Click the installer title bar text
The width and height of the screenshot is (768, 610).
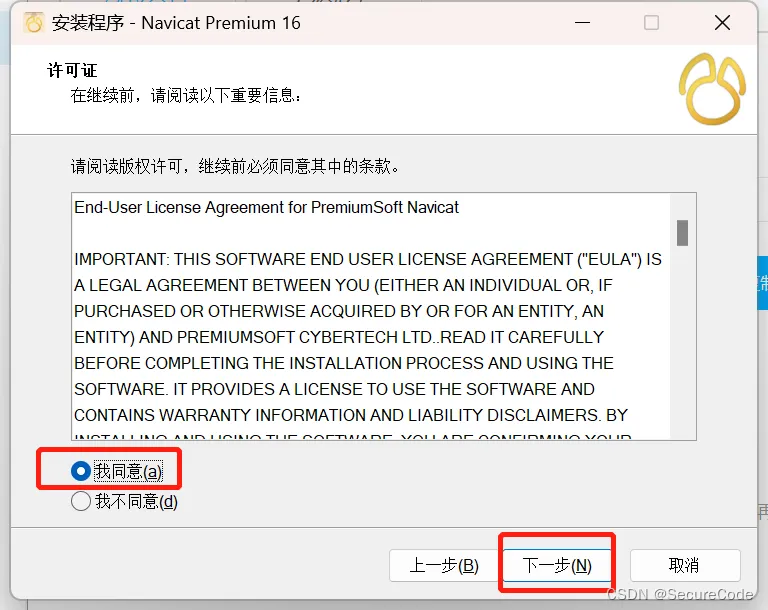pos(176,23)
